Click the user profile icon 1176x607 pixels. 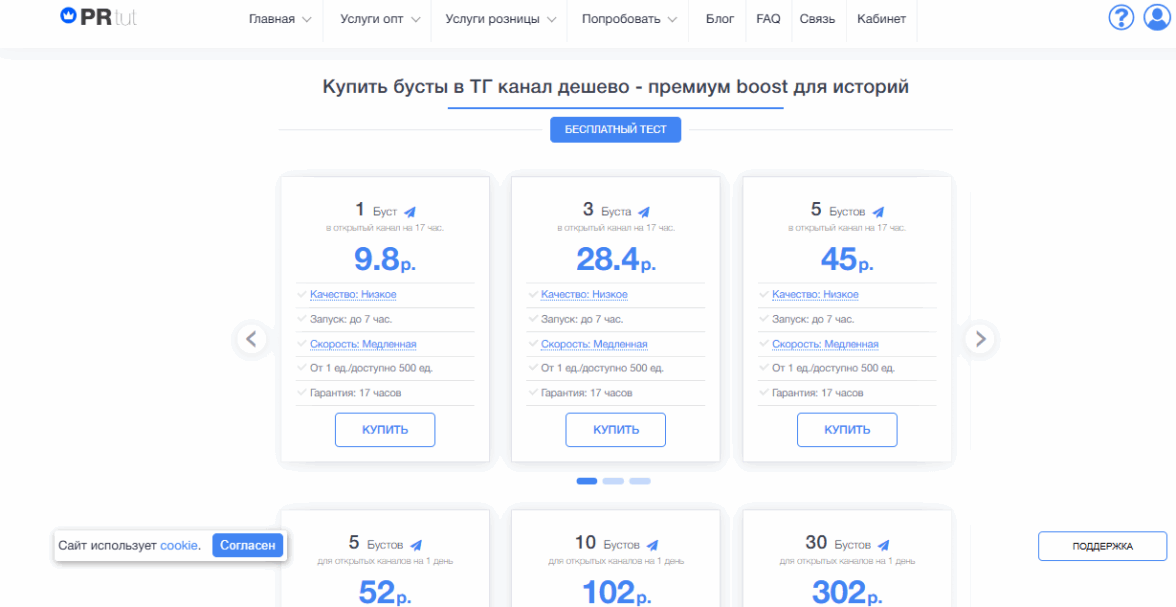pyautogui.click(x=1156, y=18)
